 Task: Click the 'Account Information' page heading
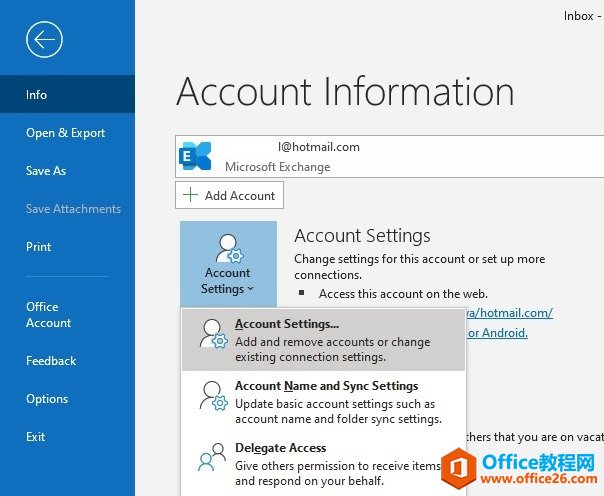345,92
